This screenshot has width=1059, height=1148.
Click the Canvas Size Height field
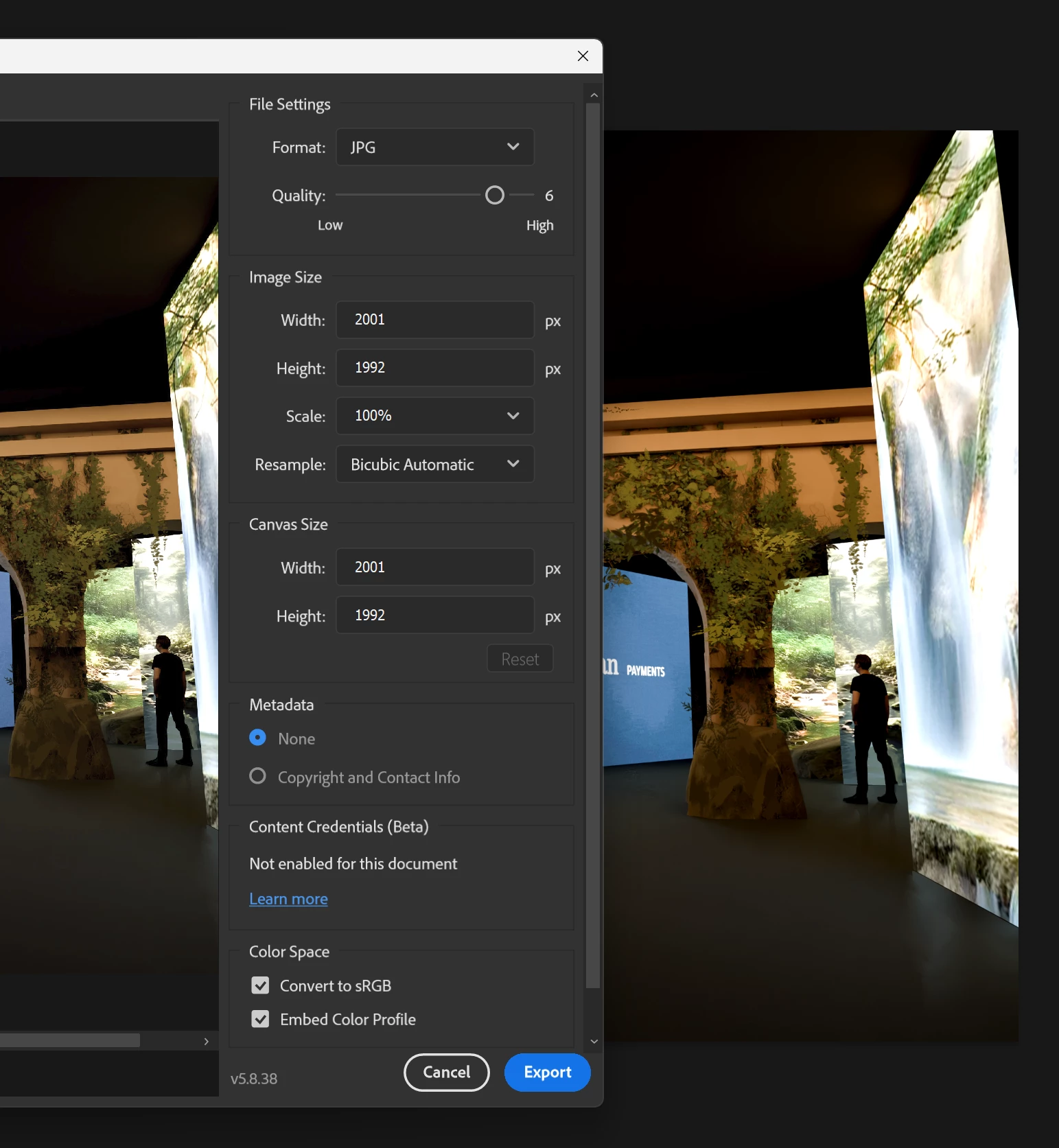click(x=434, y=616)
